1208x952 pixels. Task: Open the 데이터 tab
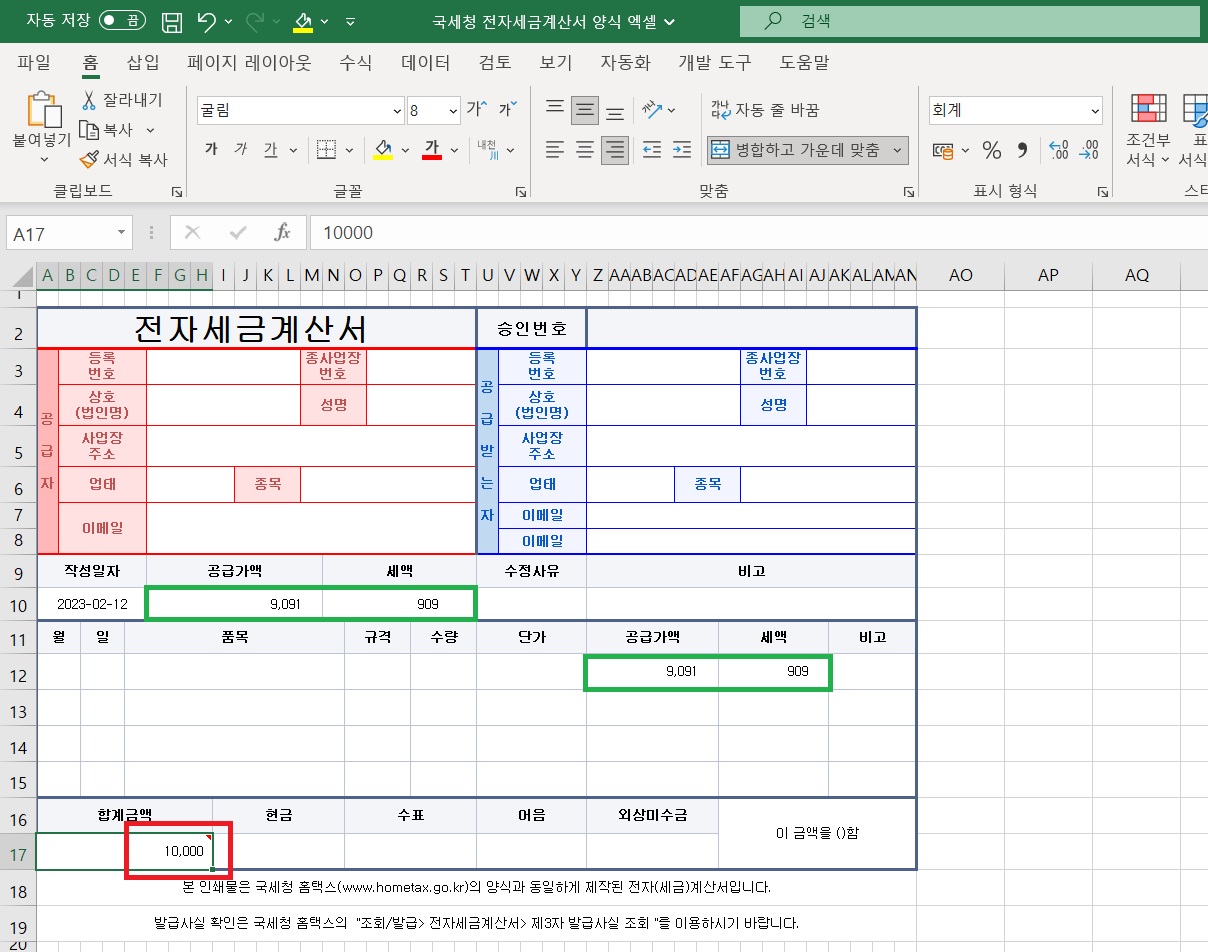(x=425, y=63)
